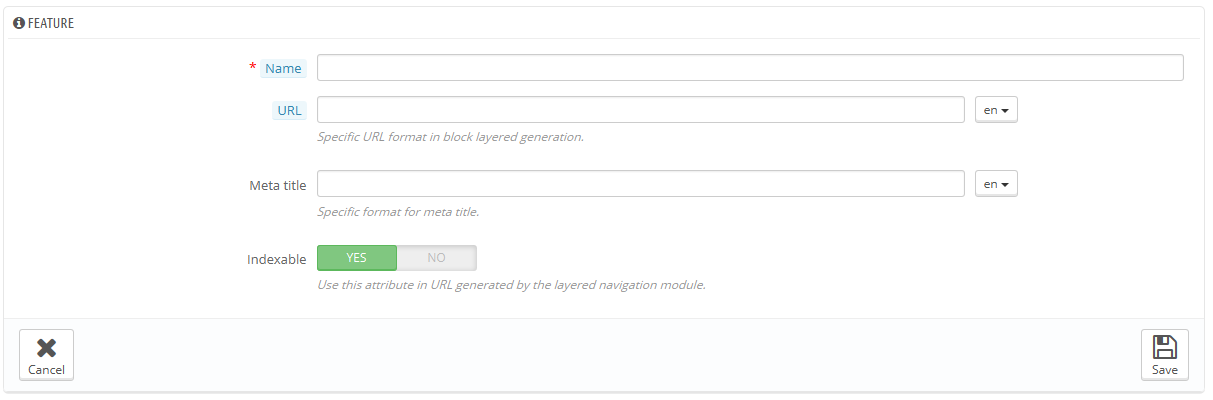Click the red required asterisk by Name
Viewport: 1213px width, 400px height.
tap(252, 67)
